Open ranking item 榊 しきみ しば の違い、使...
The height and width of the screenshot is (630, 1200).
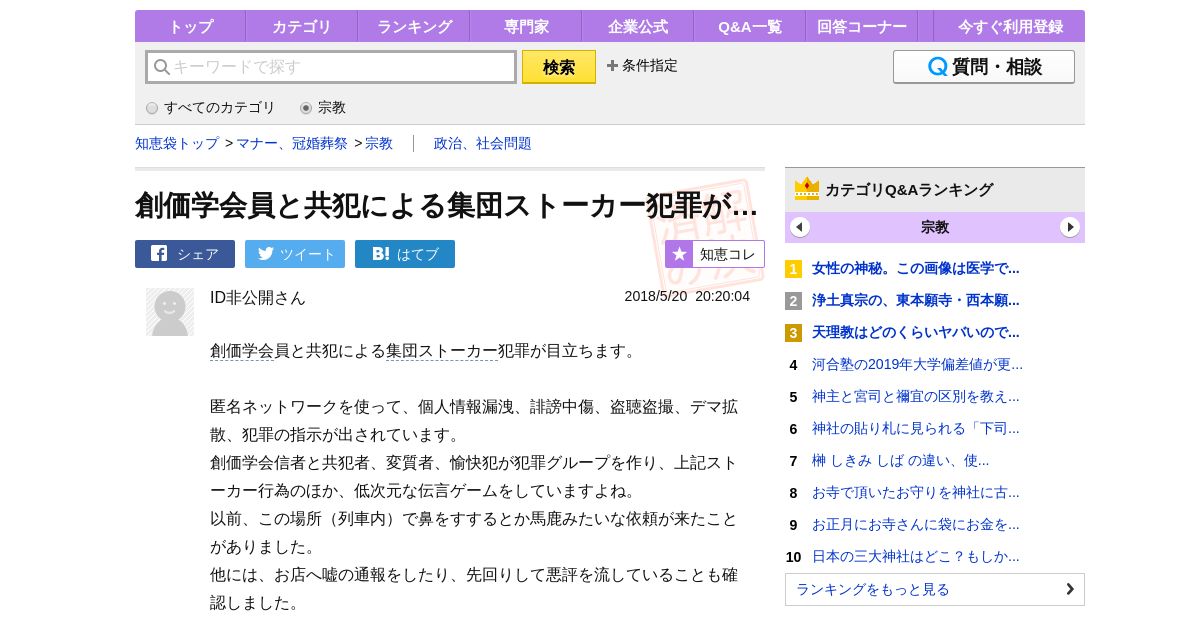pyautogui.click(x=901, y=460)
